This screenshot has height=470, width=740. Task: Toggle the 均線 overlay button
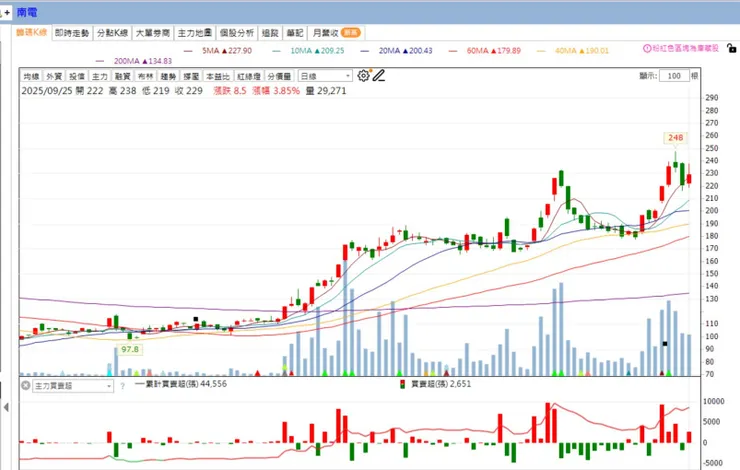[x=32, y=76]
